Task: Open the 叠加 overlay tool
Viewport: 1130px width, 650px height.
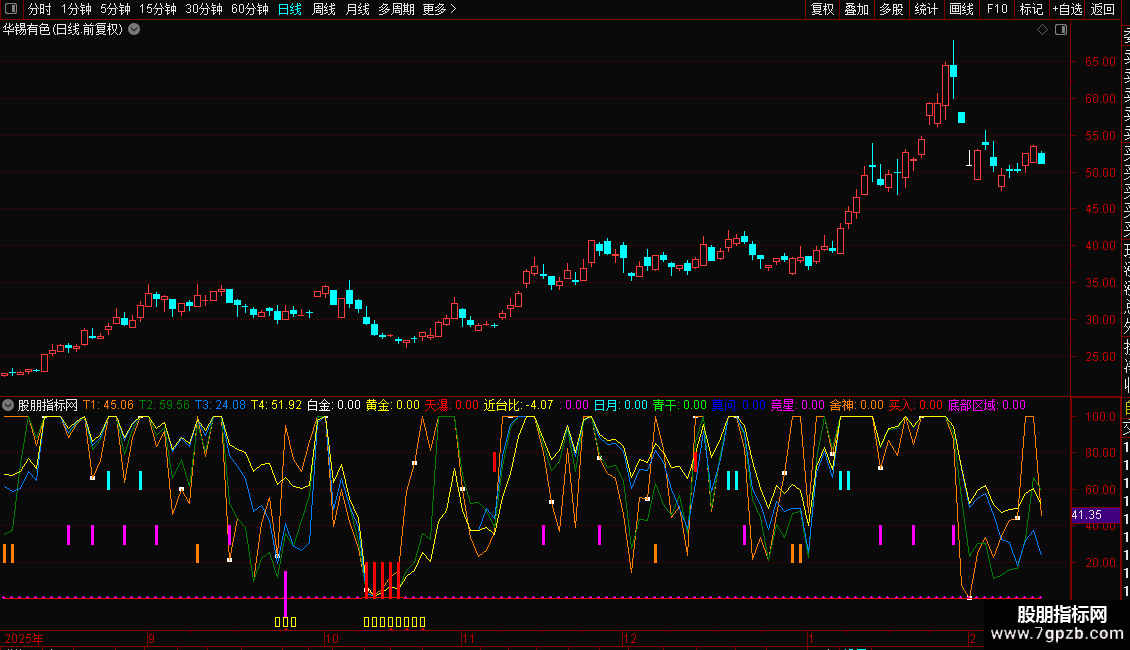Action: tap(857, 9)
